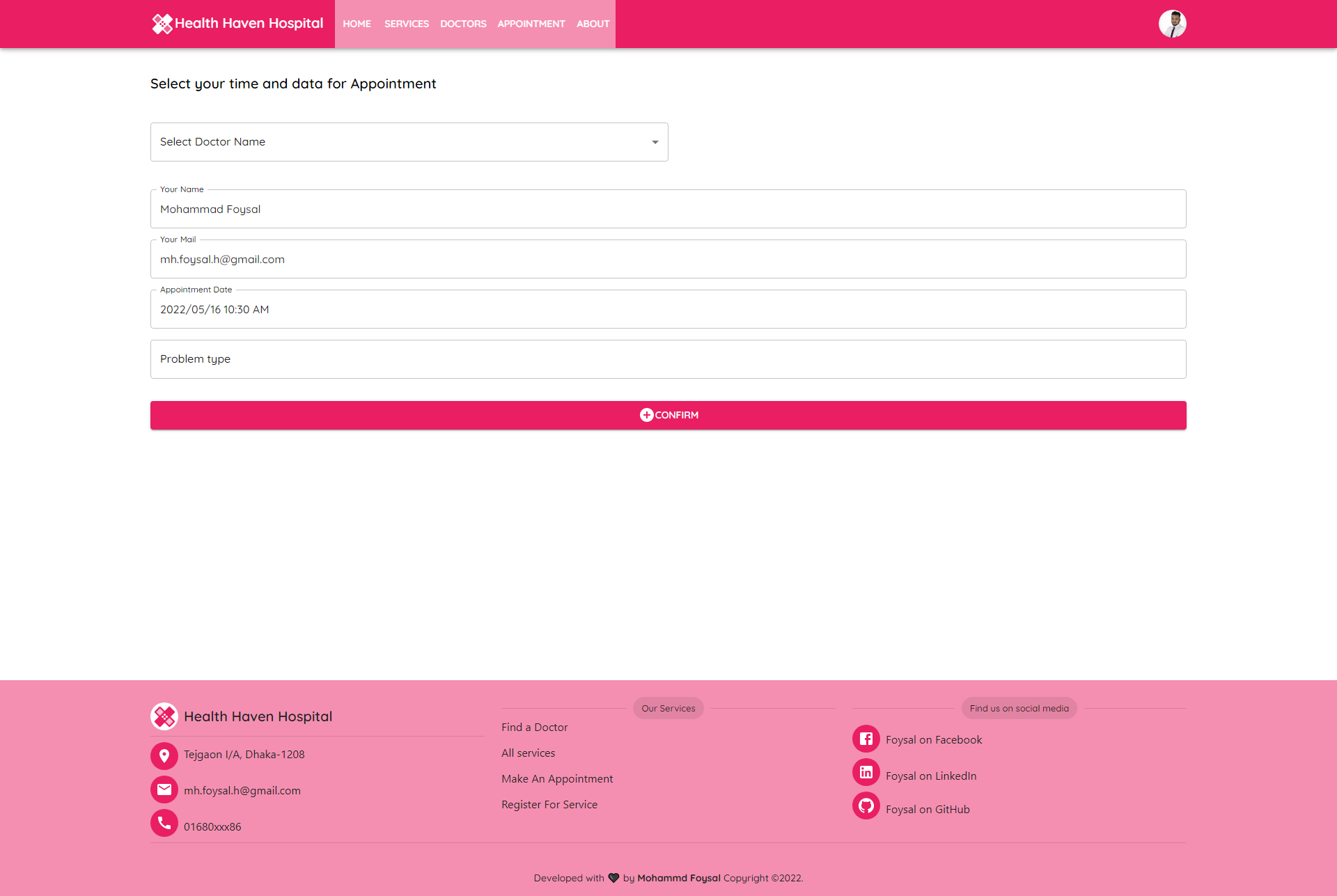1337x896 pixels.
Task: Go to the HOME nav item
Action: [x=357, y=24]
